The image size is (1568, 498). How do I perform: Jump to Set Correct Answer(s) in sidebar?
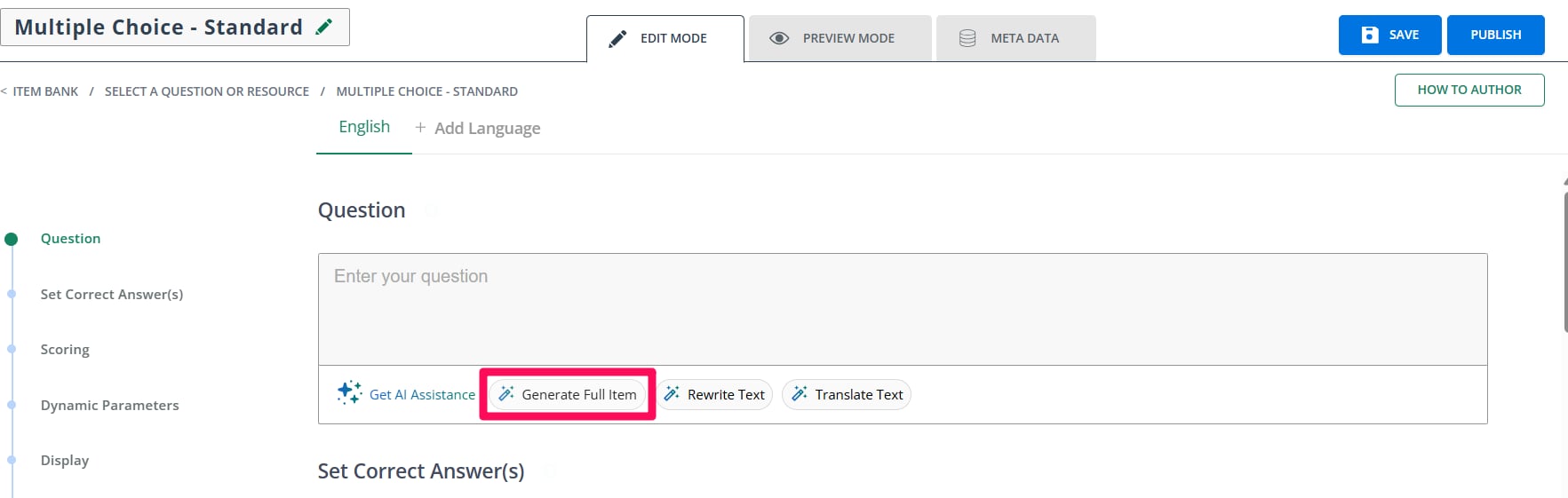pos(112,294)
